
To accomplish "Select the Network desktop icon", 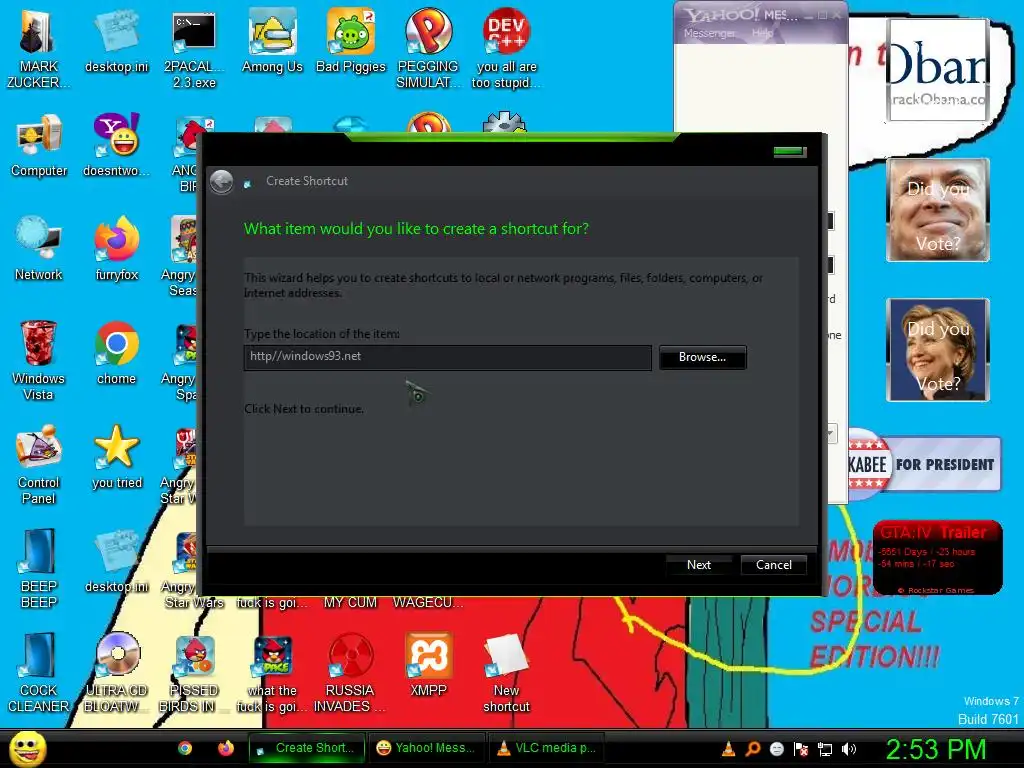I will [39, 249].
